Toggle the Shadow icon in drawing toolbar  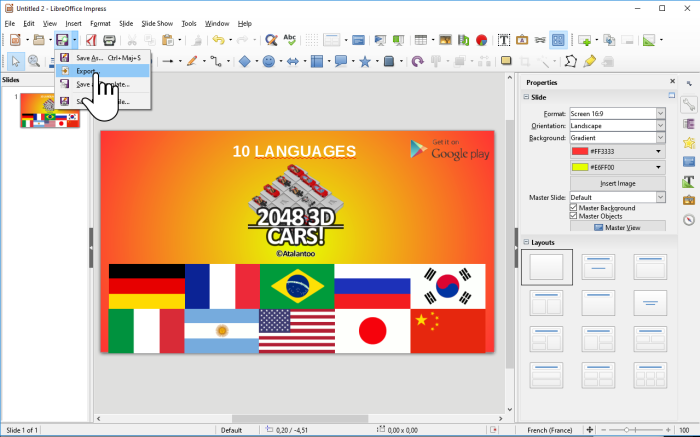click(506, 61)
